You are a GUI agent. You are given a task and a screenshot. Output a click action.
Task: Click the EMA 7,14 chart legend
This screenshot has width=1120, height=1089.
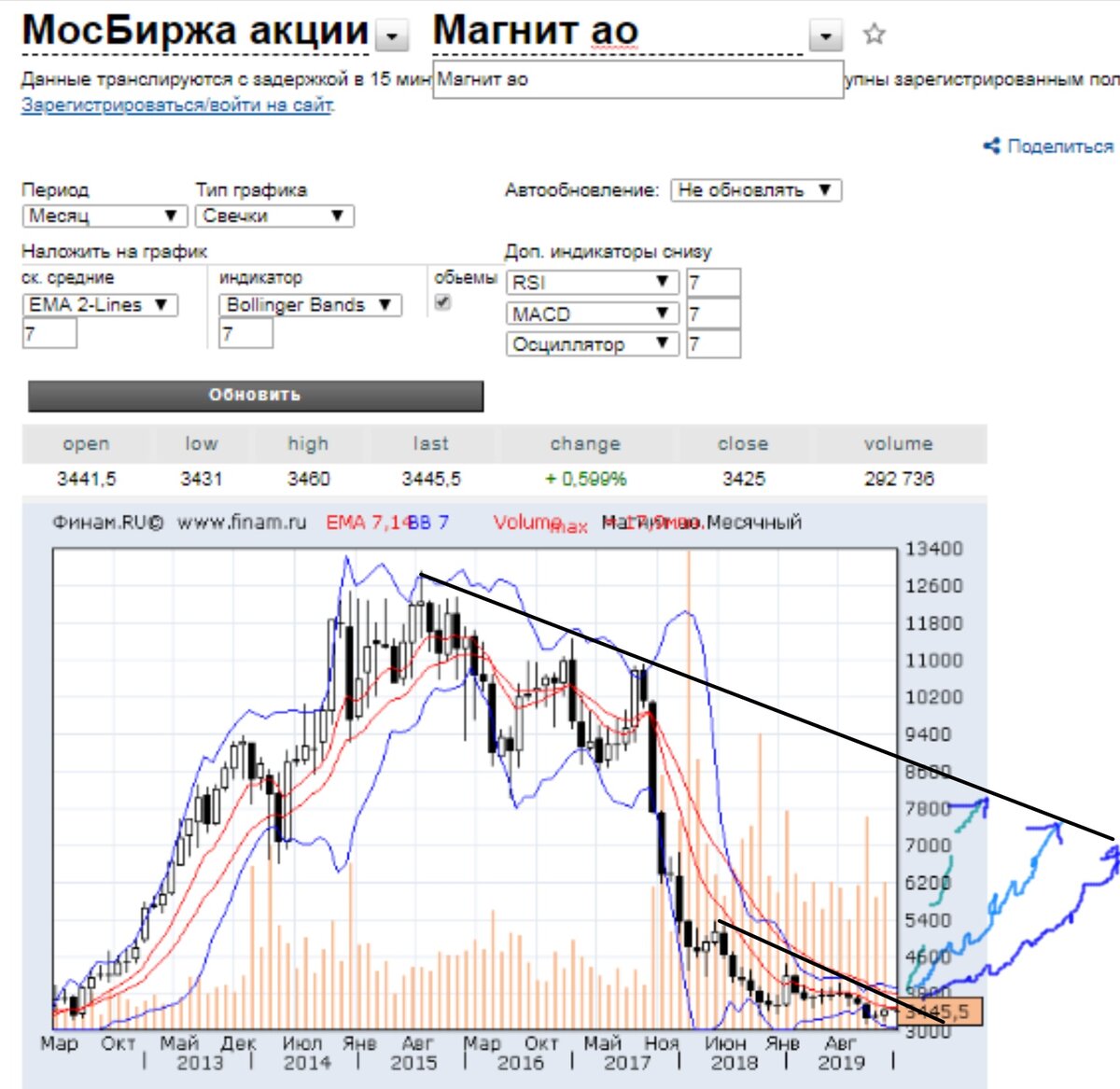[368, 523]
